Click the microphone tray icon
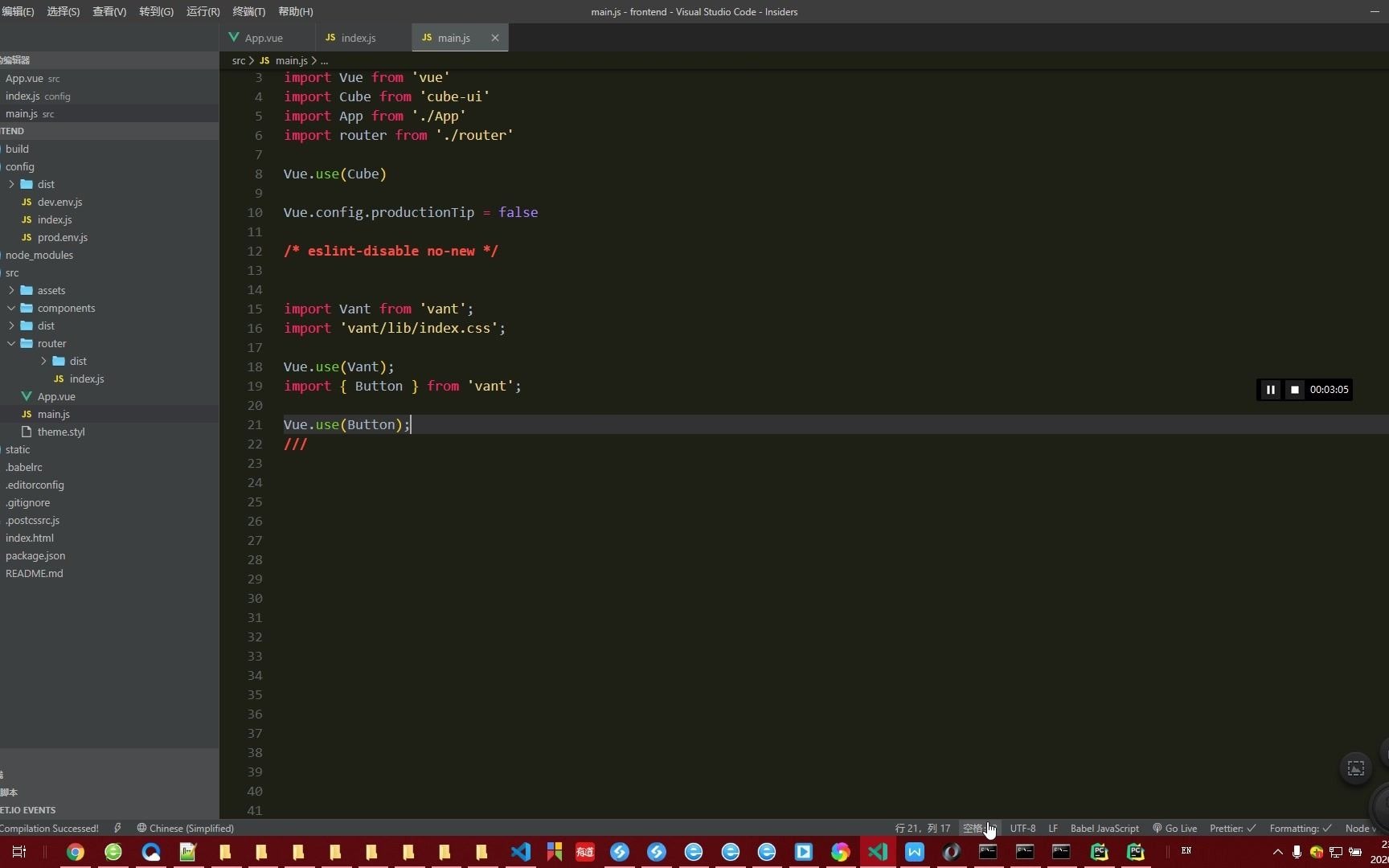The image size is (1389, 868). tap(1297, 852)
